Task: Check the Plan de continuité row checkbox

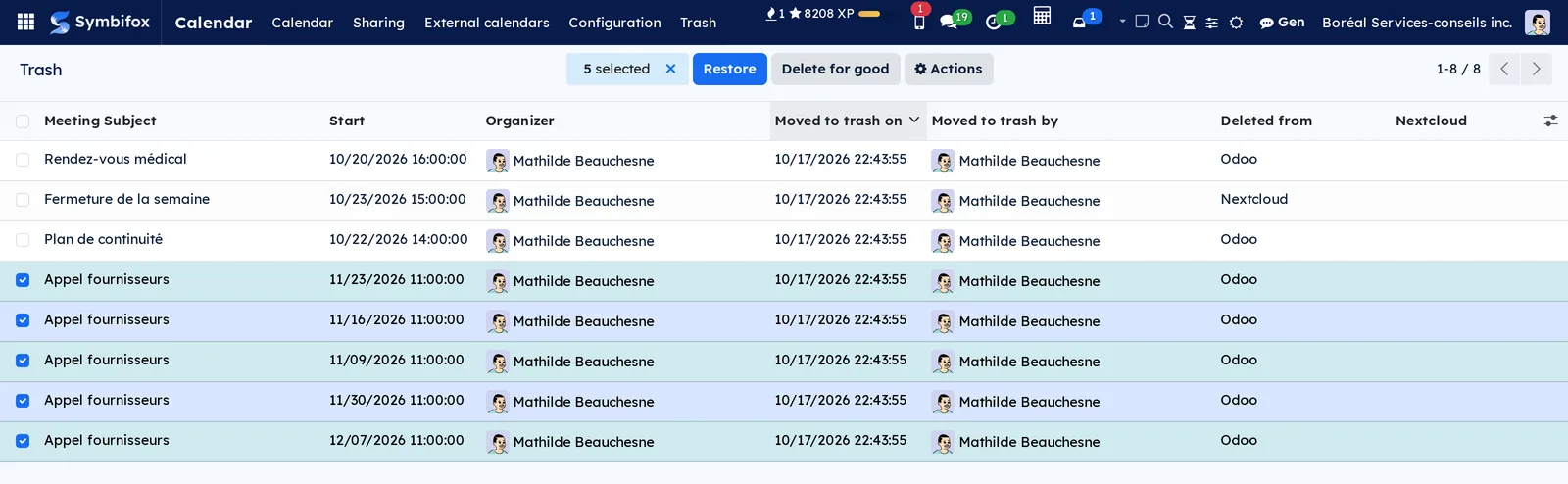Action: tap(23, 240)
